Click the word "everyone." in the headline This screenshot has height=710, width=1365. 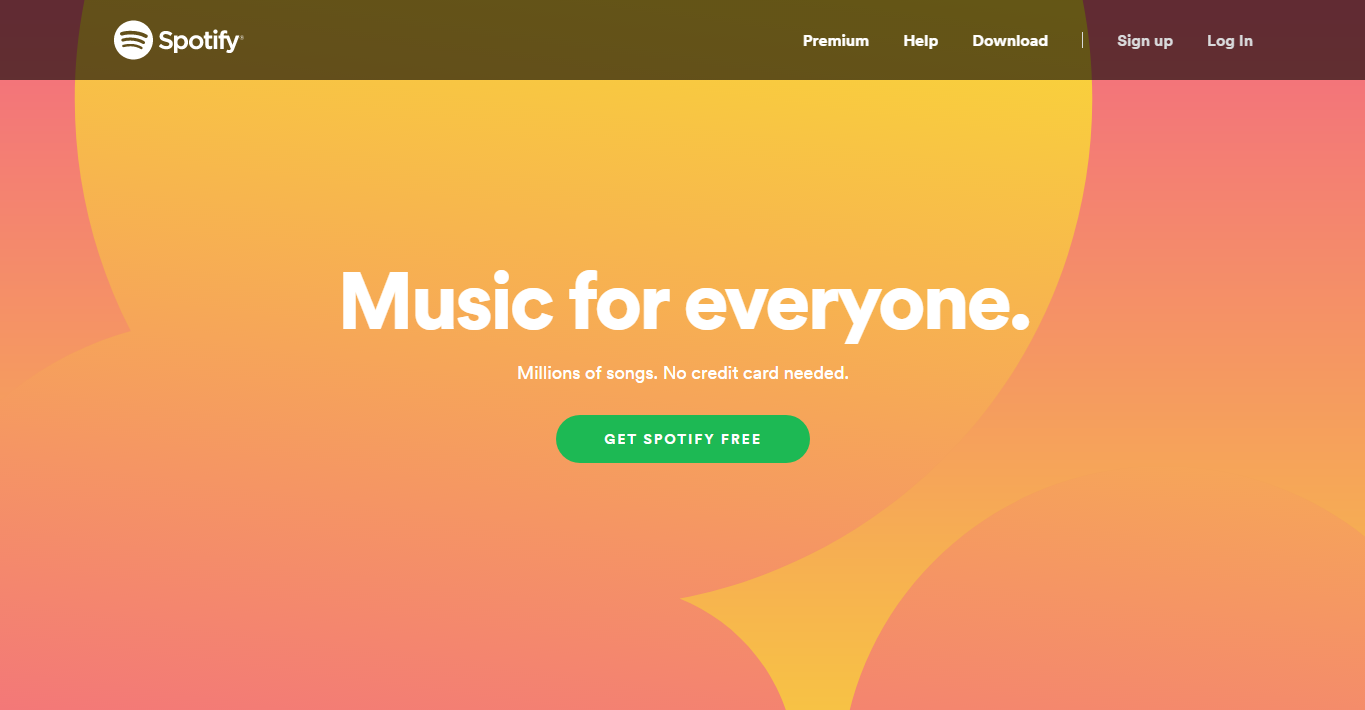[858, 305]
